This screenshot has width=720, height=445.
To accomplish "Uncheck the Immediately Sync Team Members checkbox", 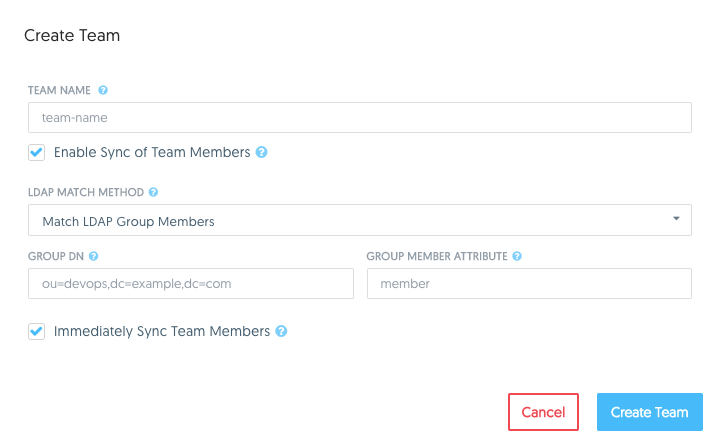I will (37, 331).
